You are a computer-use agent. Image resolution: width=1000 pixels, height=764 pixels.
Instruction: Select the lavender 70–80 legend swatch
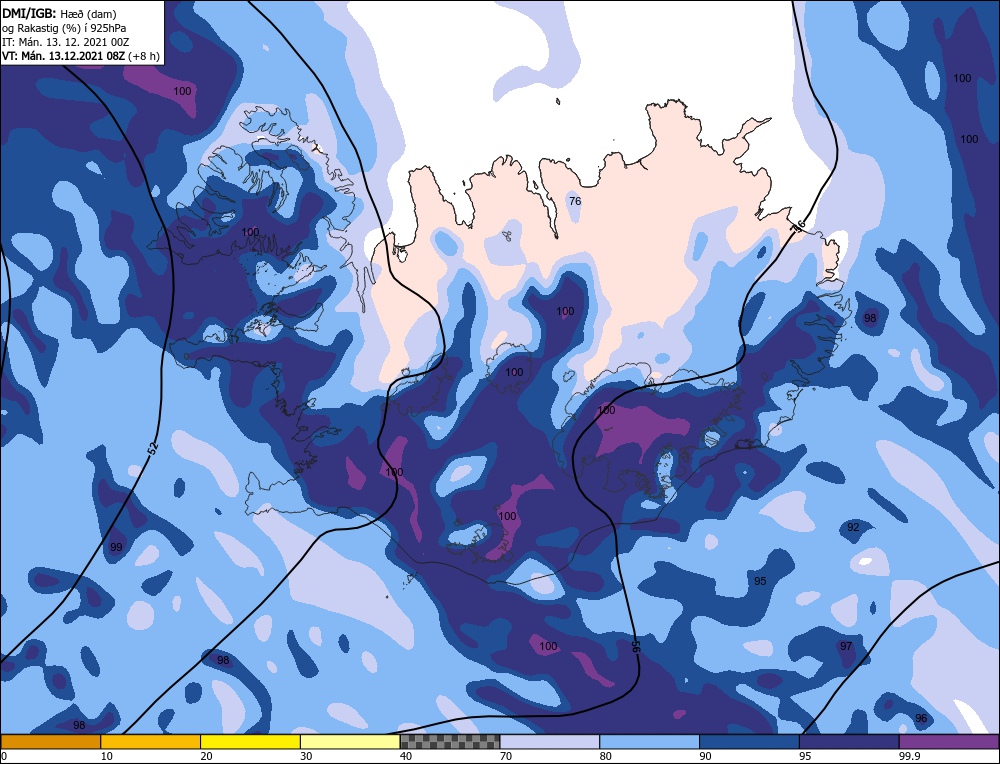click(x=550, y=741)
